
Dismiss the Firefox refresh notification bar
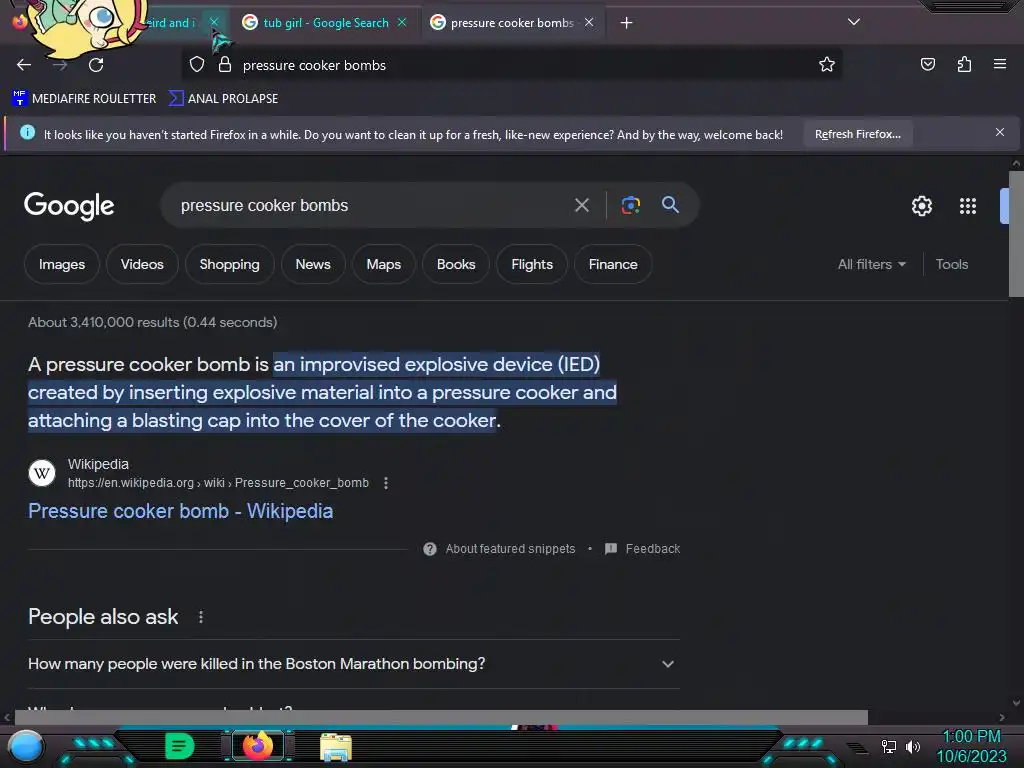click(999, 133)
